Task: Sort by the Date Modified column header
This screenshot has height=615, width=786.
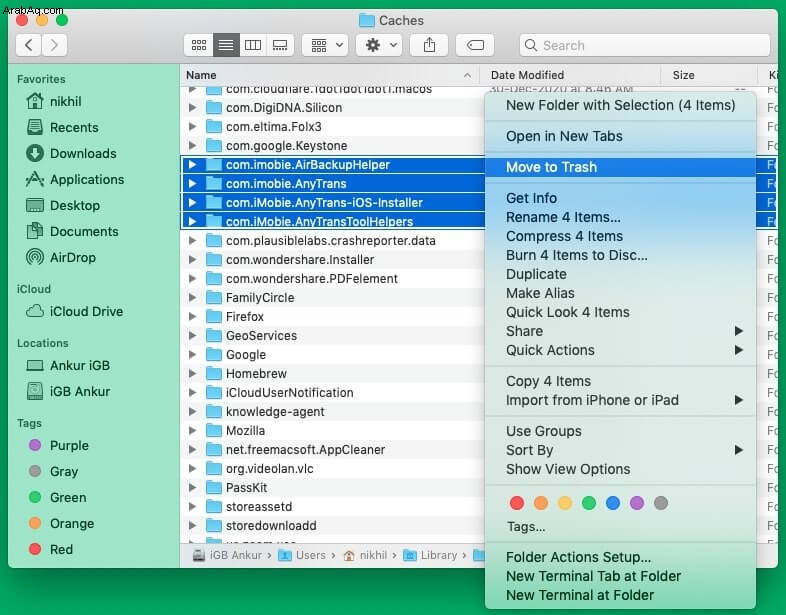Action: coord(569,75)
